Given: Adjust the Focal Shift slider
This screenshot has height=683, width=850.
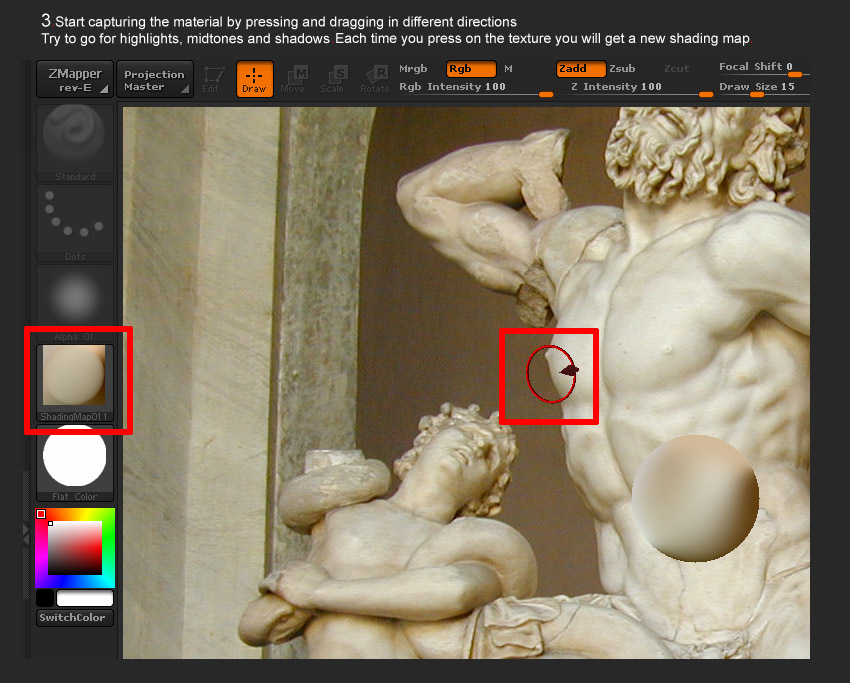Looking at the screenshot, I should (764, 68).
